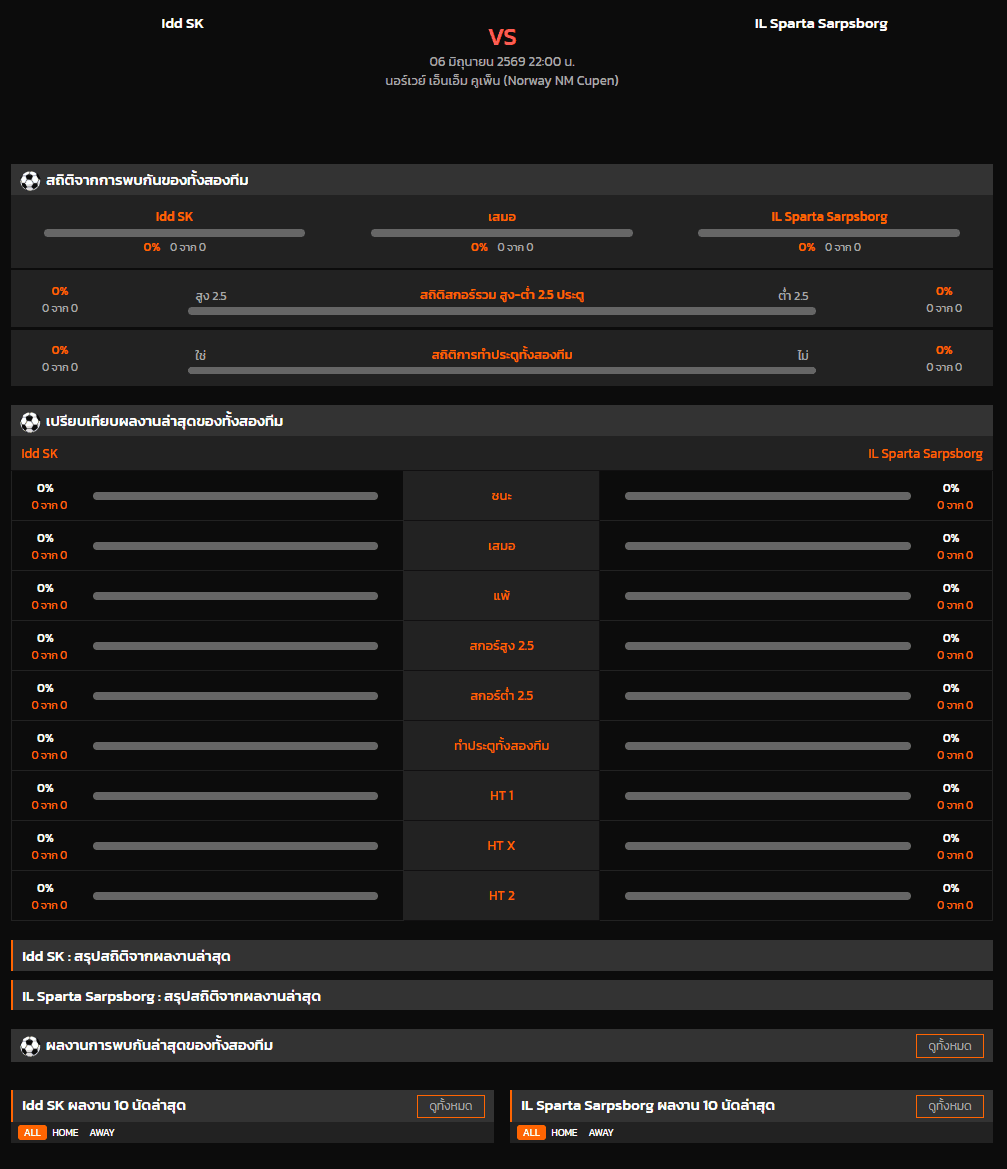Click the soccer ball icon beside head-to-head statistics
1007x1169 pixels.
click(30, 180)
